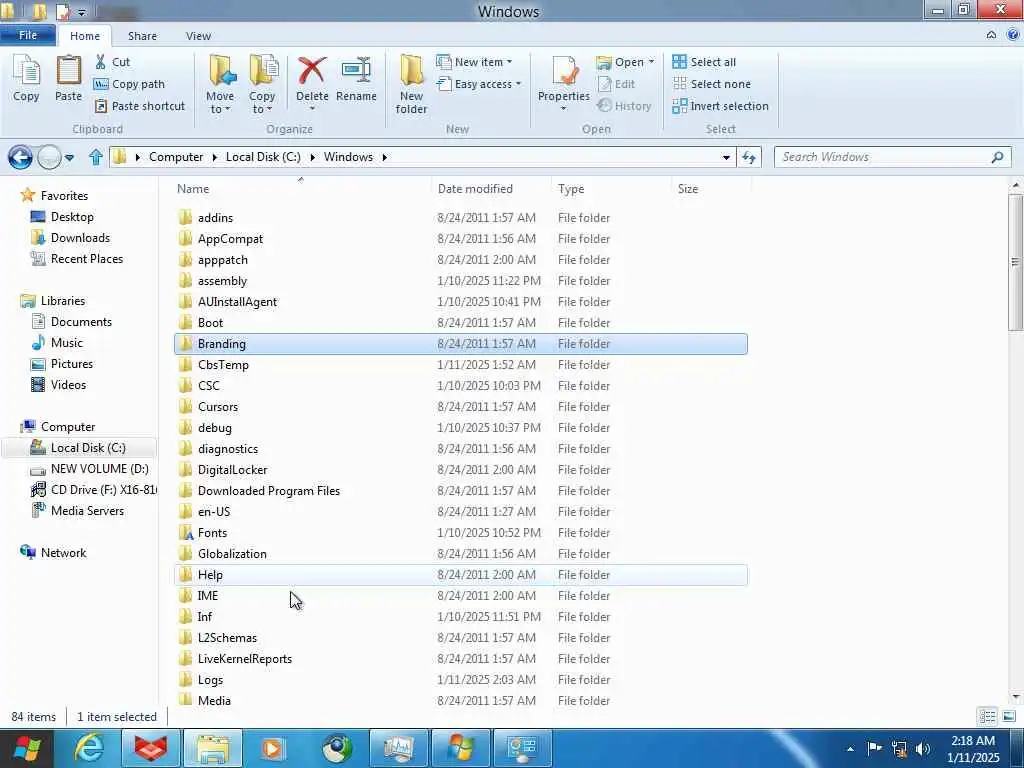
Task: Open the File menu
Action: point(28,35)
